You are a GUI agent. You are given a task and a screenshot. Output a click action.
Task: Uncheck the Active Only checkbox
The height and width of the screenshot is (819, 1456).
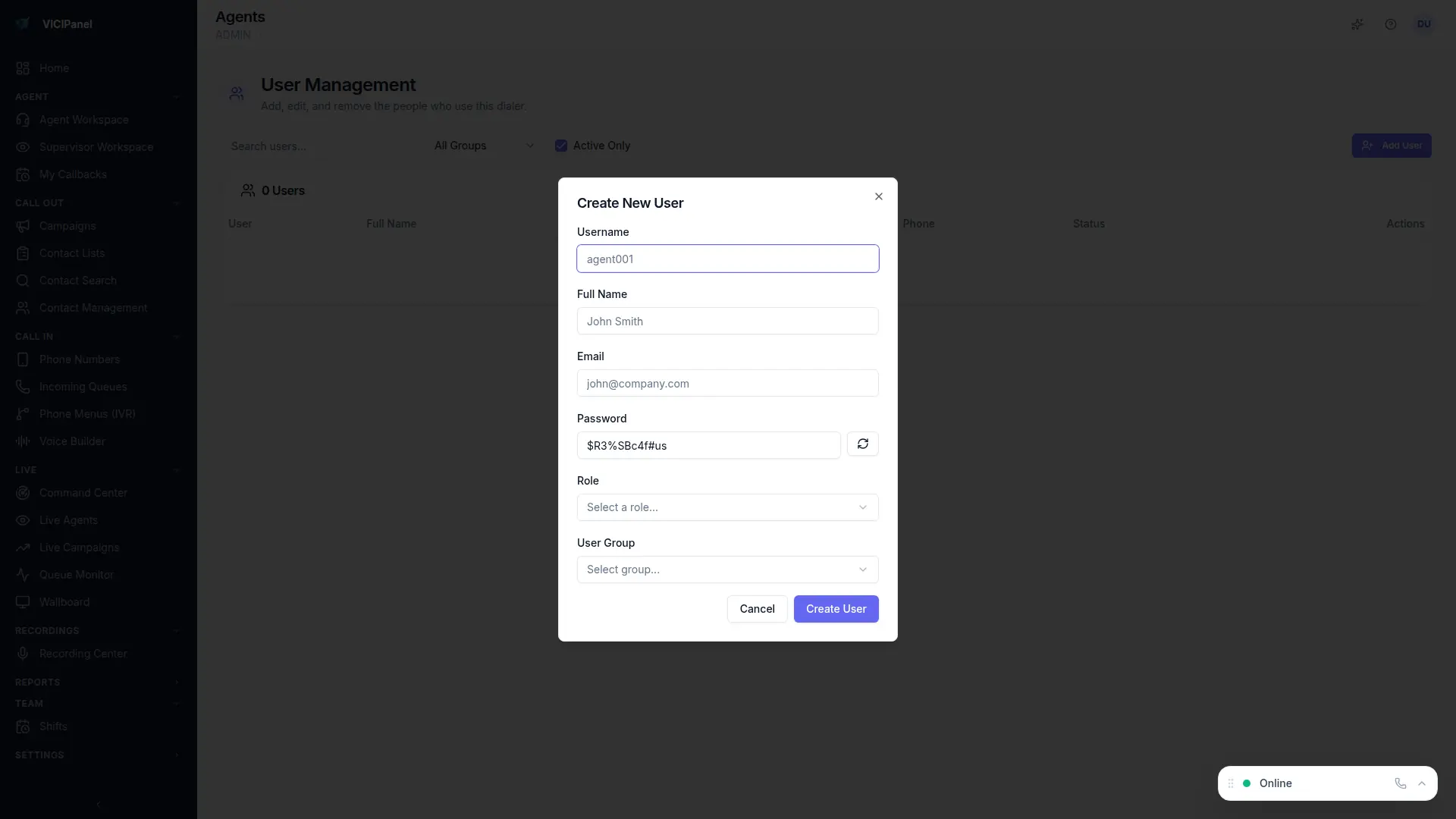click(x=561, y=146)
